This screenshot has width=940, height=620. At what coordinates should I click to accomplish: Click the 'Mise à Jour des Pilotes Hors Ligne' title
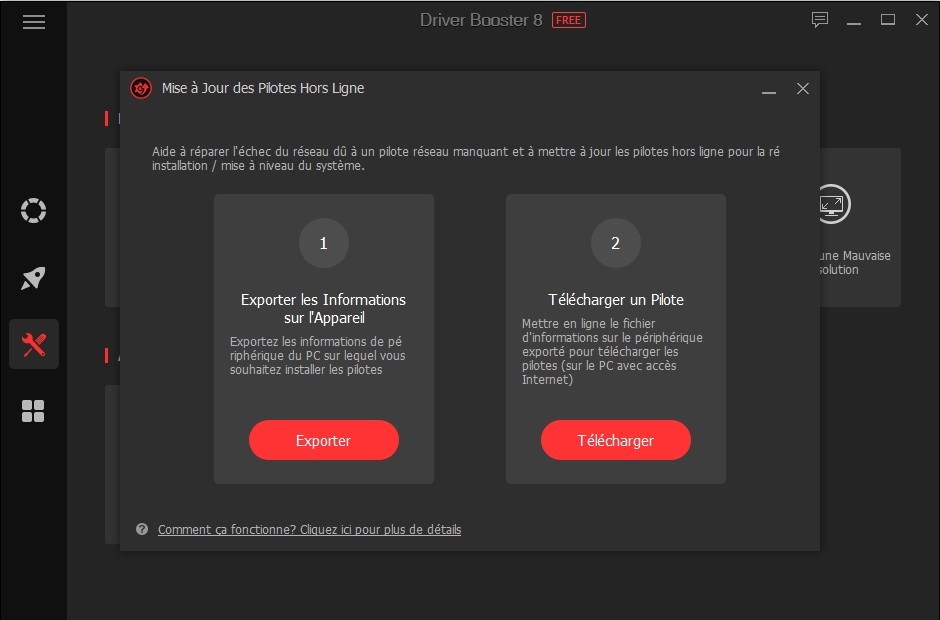coord(263,88)
